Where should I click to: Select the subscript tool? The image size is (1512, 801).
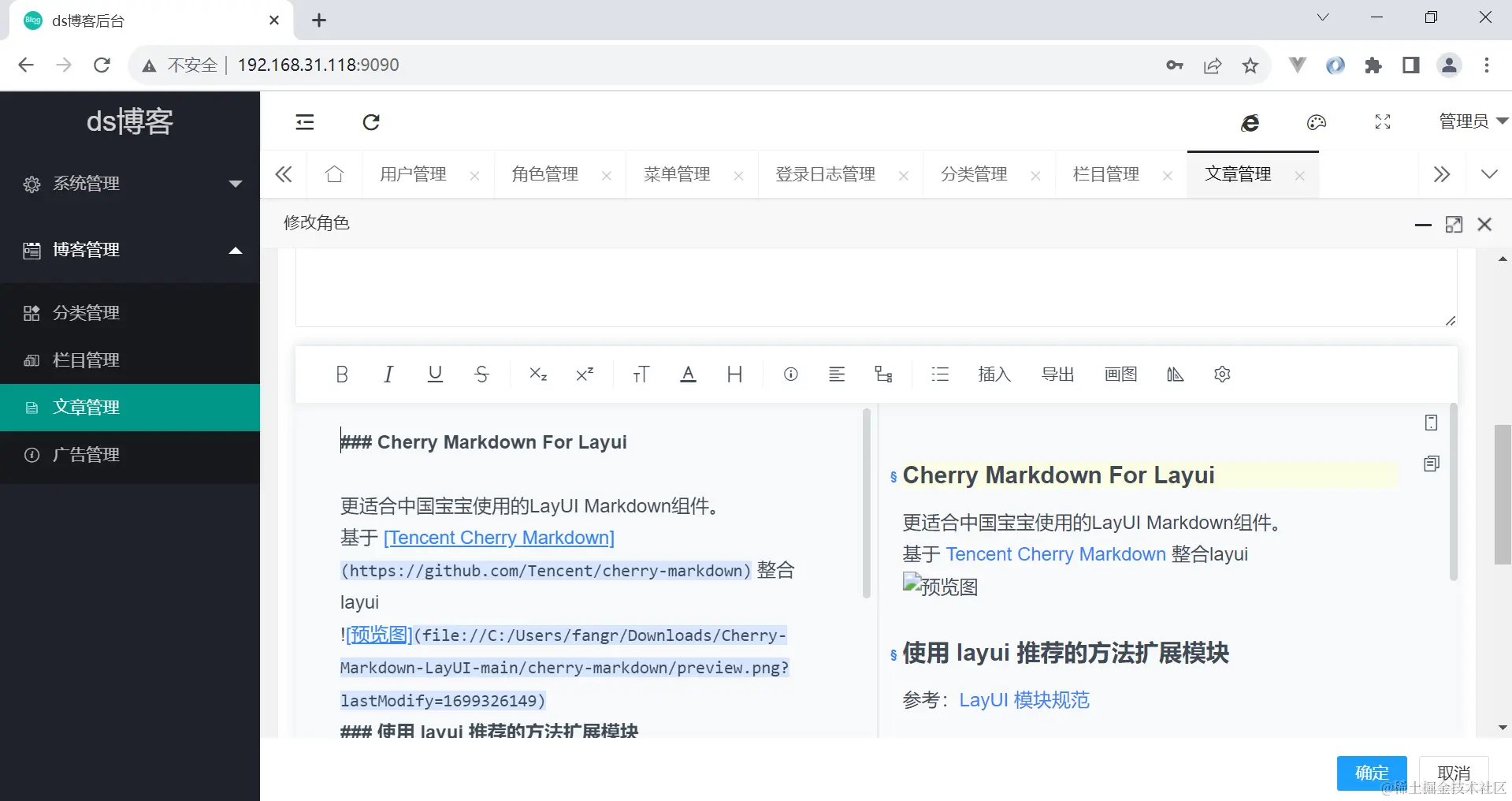coord(538,374)
